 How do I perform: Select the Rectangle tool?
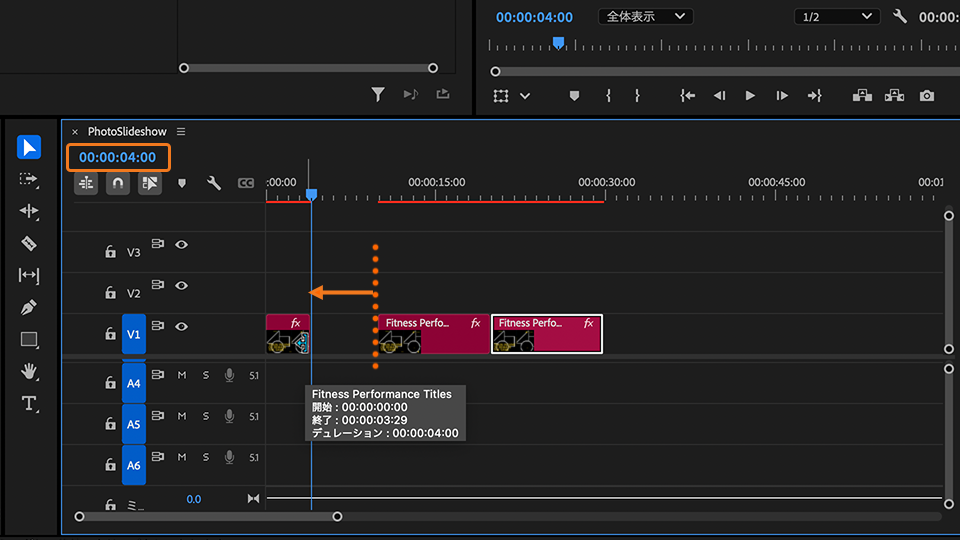[29, 339]
